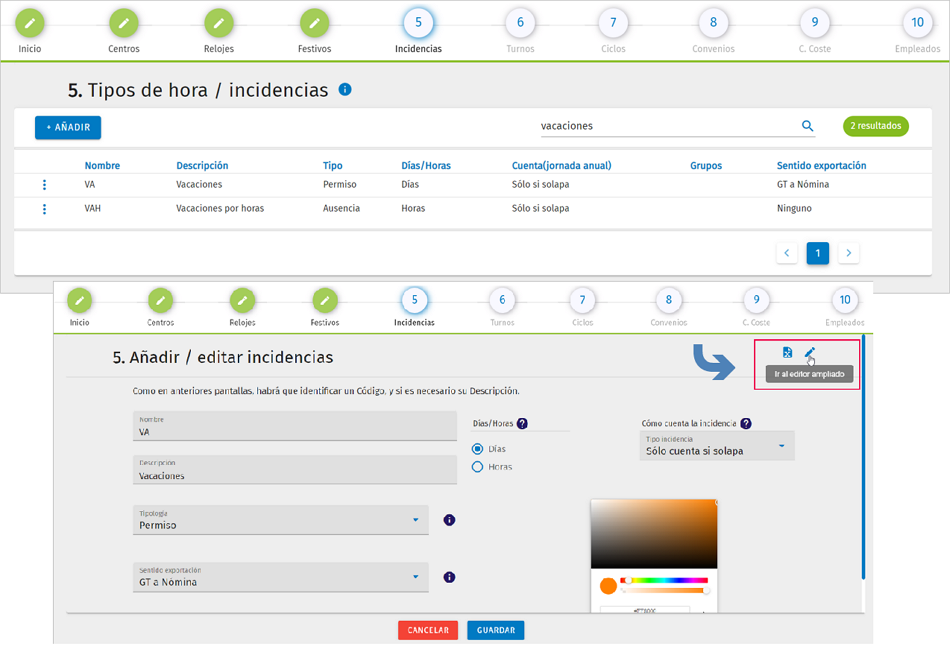Switch to step 8 Convenios in list screen
950x652 pixels.
[x=713, y=23]
